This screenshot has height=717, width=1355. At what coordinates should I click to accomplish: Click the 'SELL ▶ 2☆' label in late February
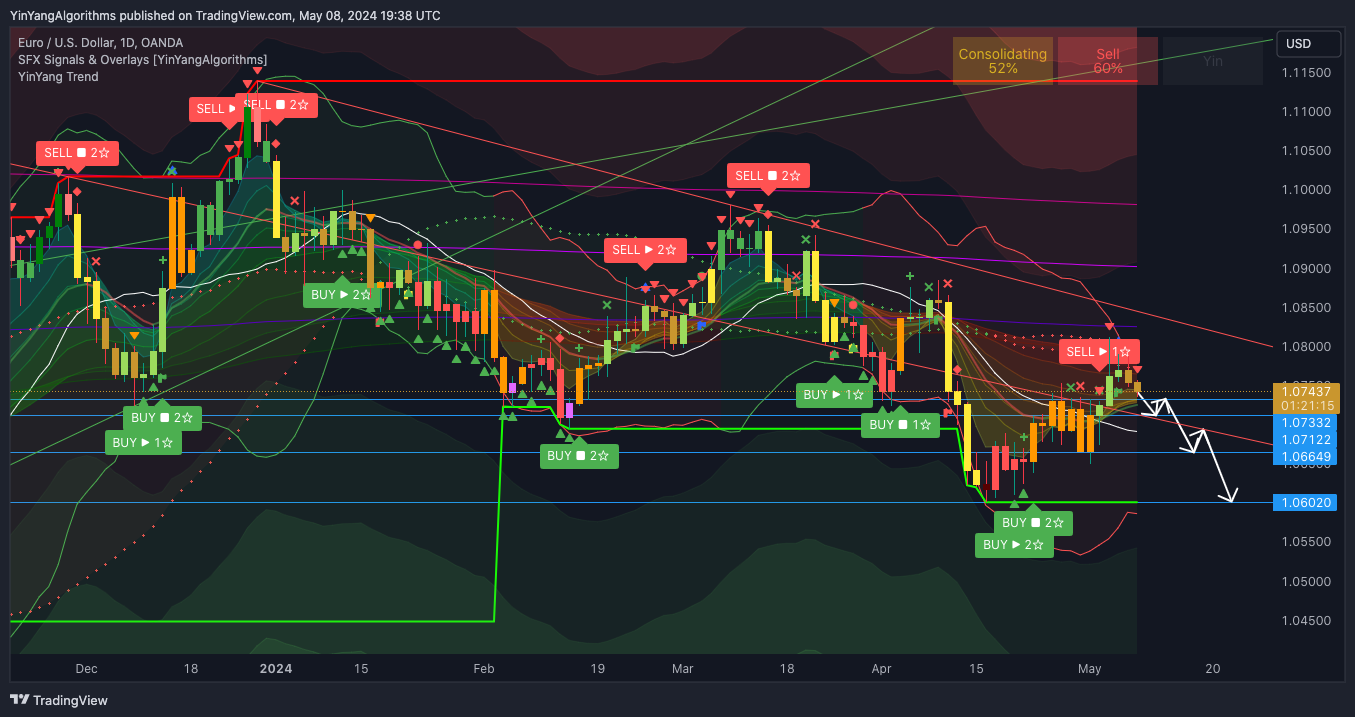click(645, 250)
